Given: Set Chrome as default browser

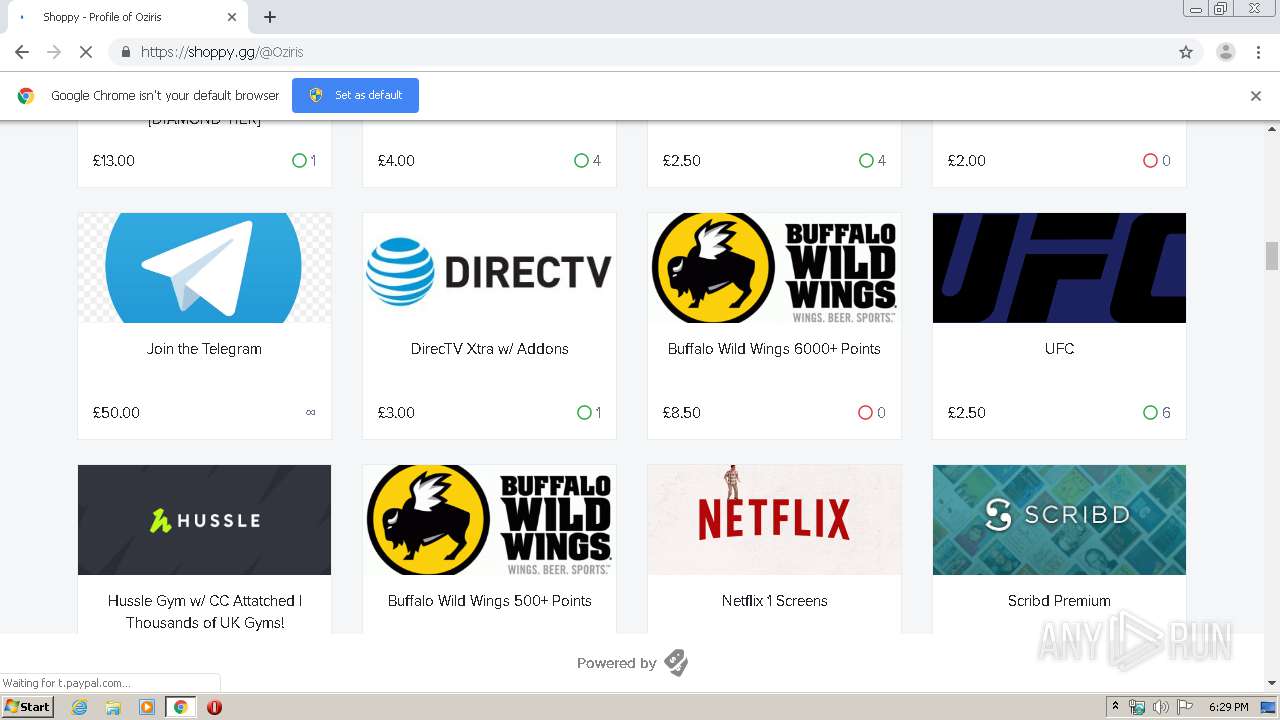Looking at the screenshot, I should (x=355, y=95).
